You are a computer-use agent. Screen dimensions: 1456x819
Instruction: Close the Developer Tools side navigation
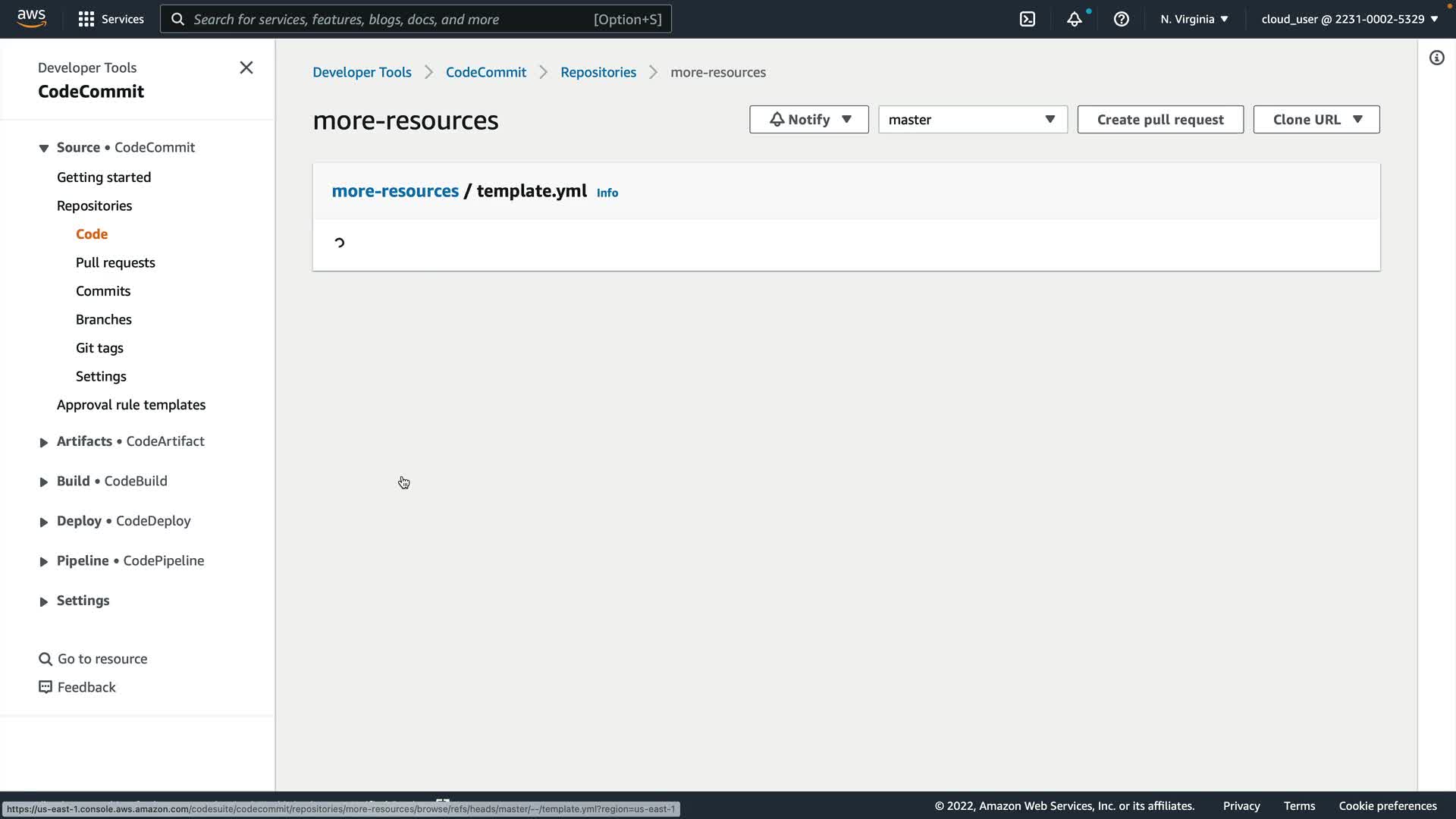[246, 67]
